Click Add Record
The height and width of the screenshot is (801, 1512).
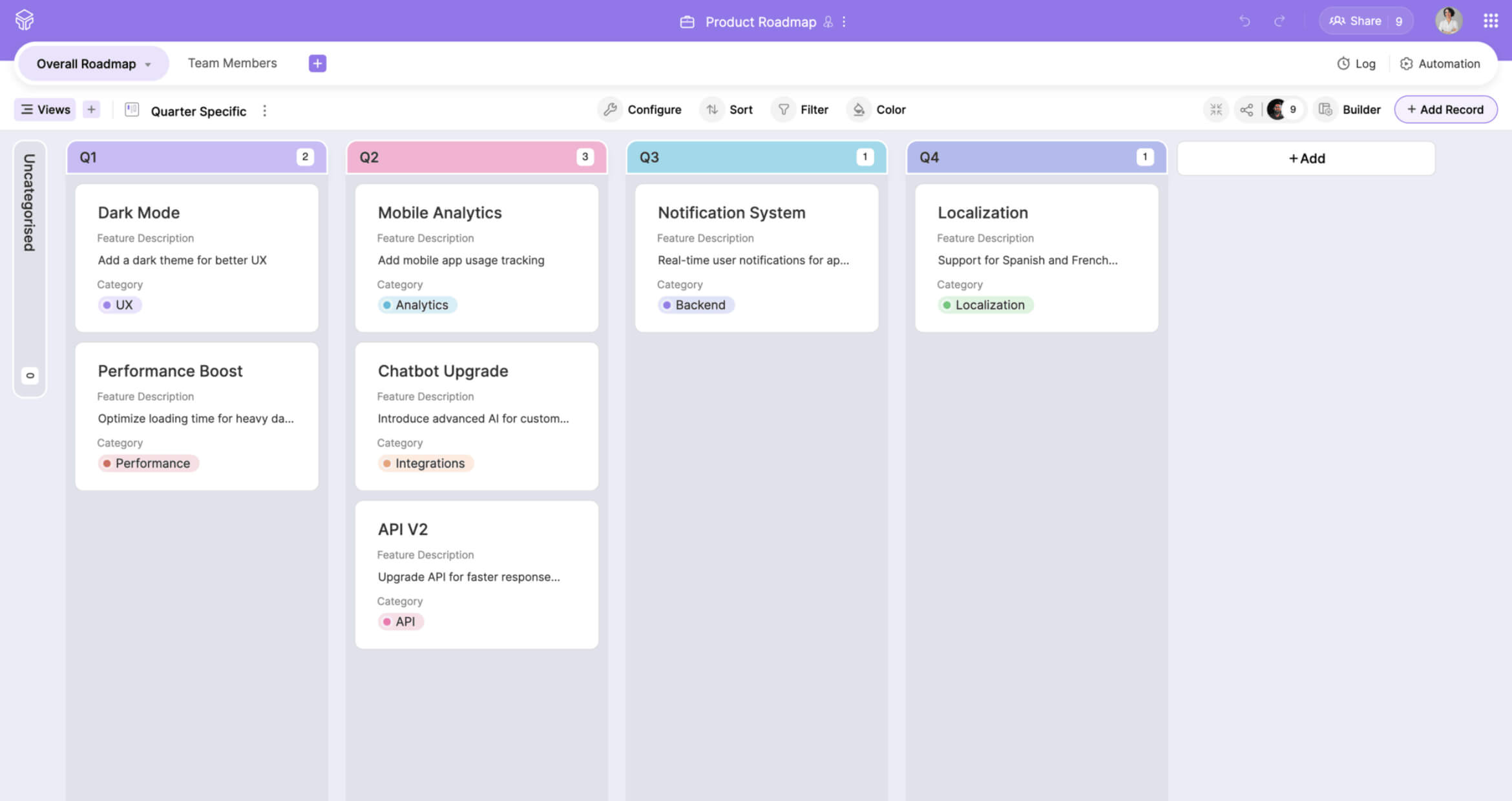(1445, 110)
